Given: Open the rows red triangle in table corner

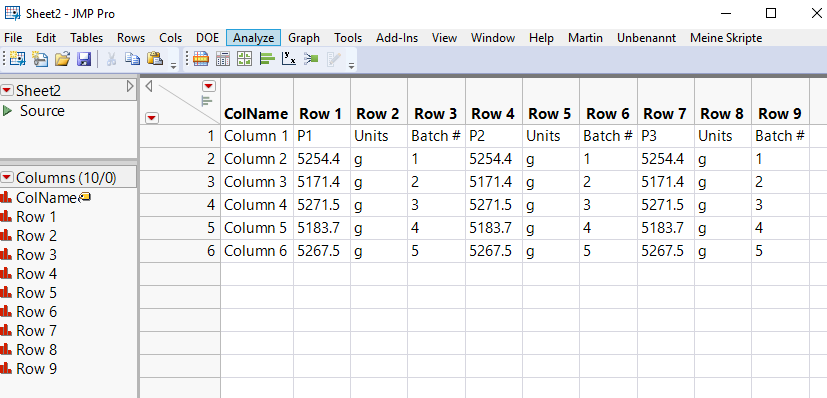Looking at the screenshot, I should pyautogui.click(x=151, y=118).
